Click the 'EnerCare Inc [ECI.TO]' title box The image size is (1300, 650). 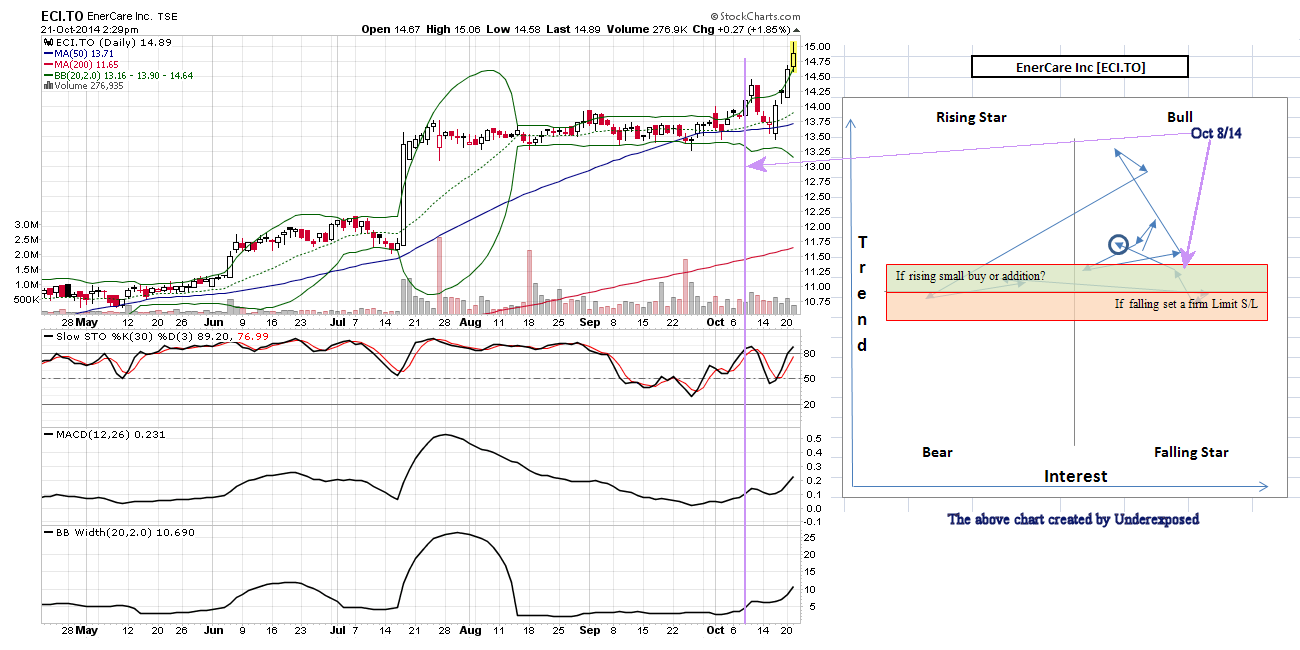[x=1080, y=67]
